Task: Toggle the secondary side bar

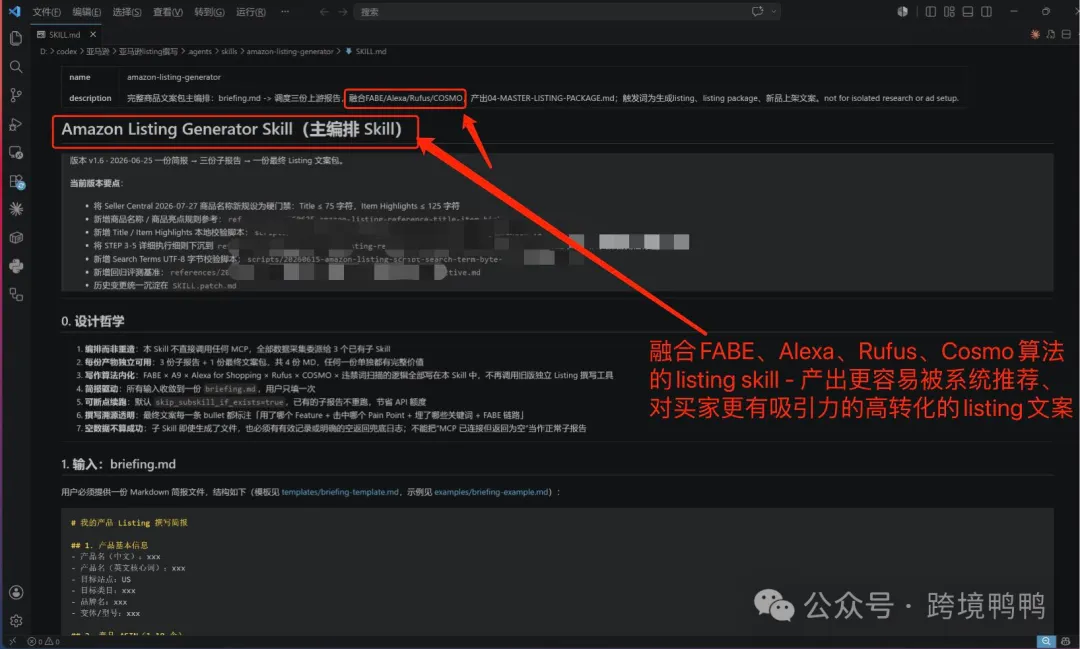Action: click(986, 12)
